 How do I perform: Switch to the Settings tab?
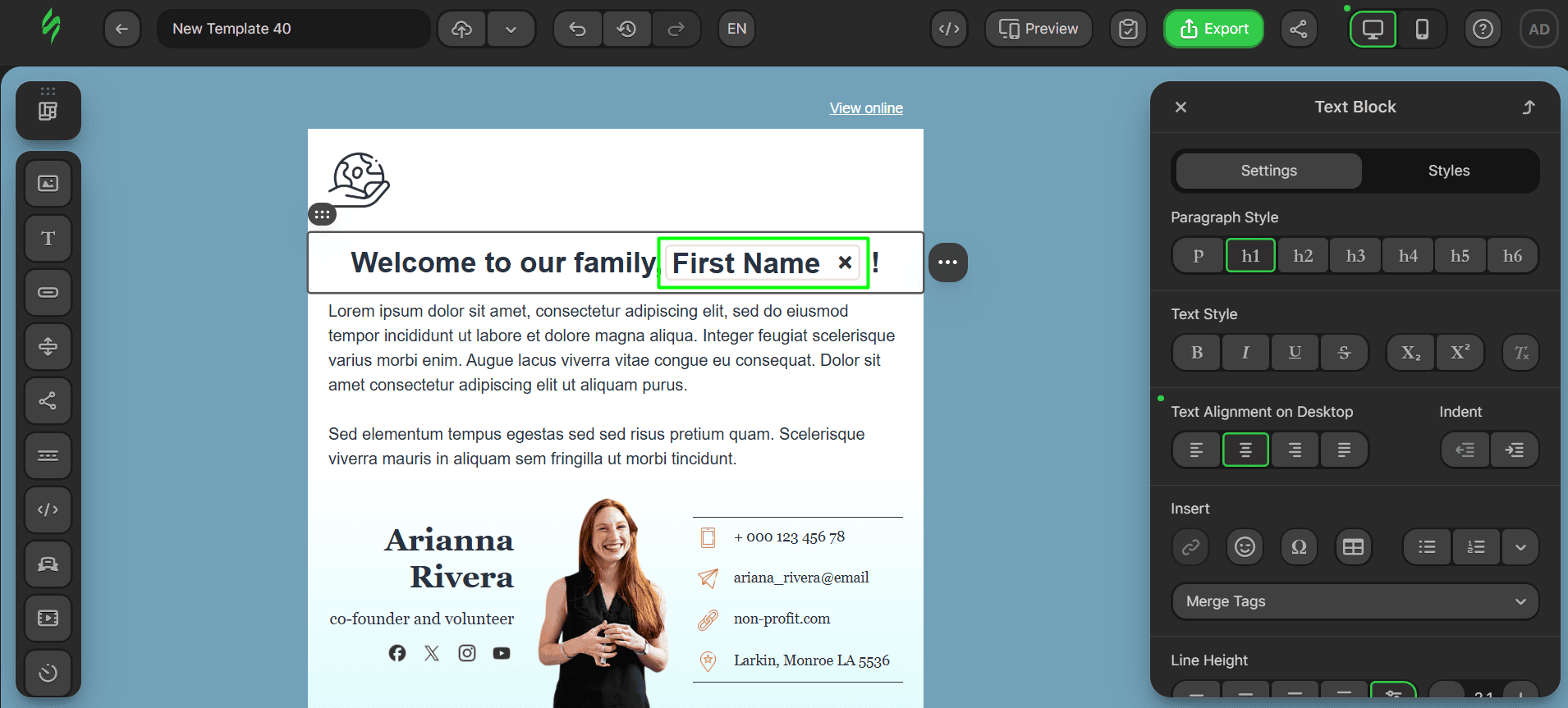point(1268,171)
